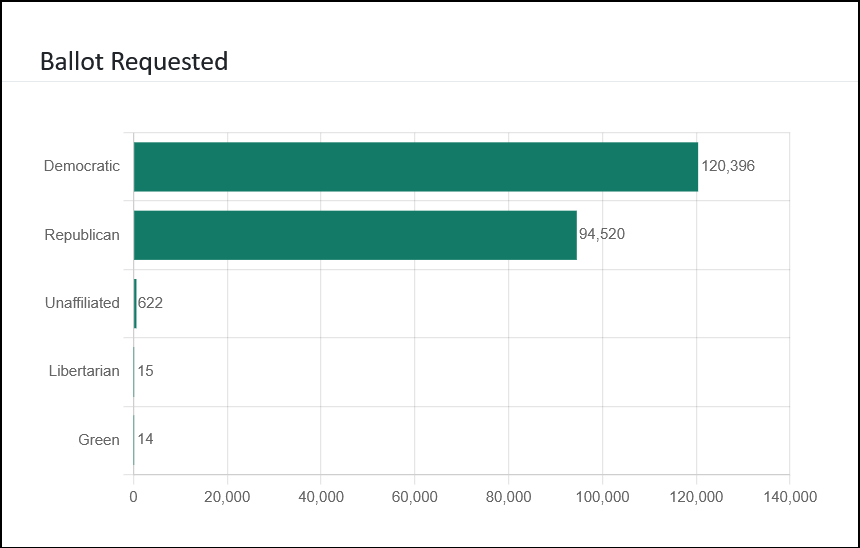Screen dimensions: 860x548
Task: Click the Libertarian value label 15
Action: tap(146, 371)
